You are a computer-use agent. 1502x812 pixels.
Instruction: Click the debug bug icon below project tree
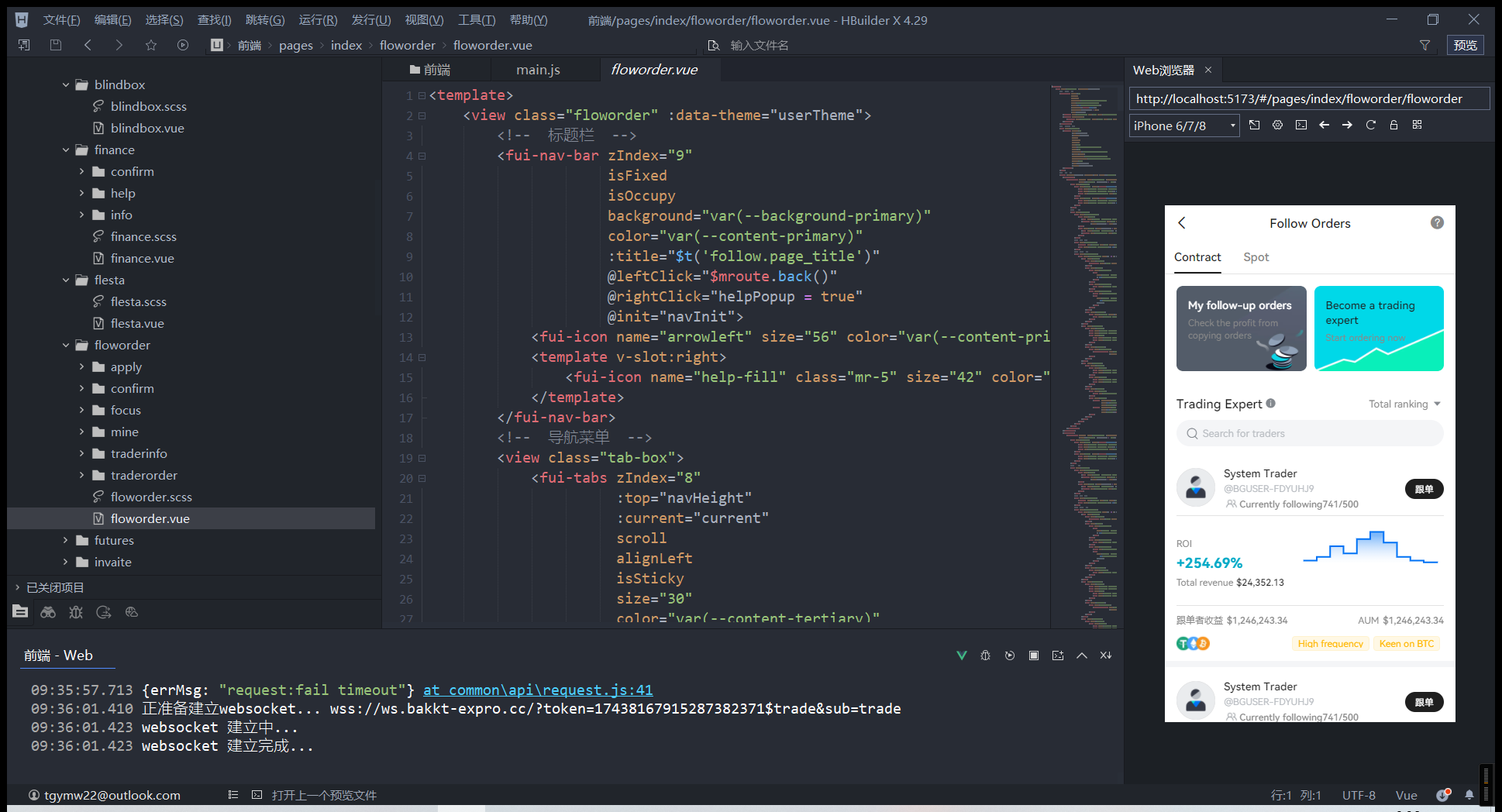[x=76, y=612]
